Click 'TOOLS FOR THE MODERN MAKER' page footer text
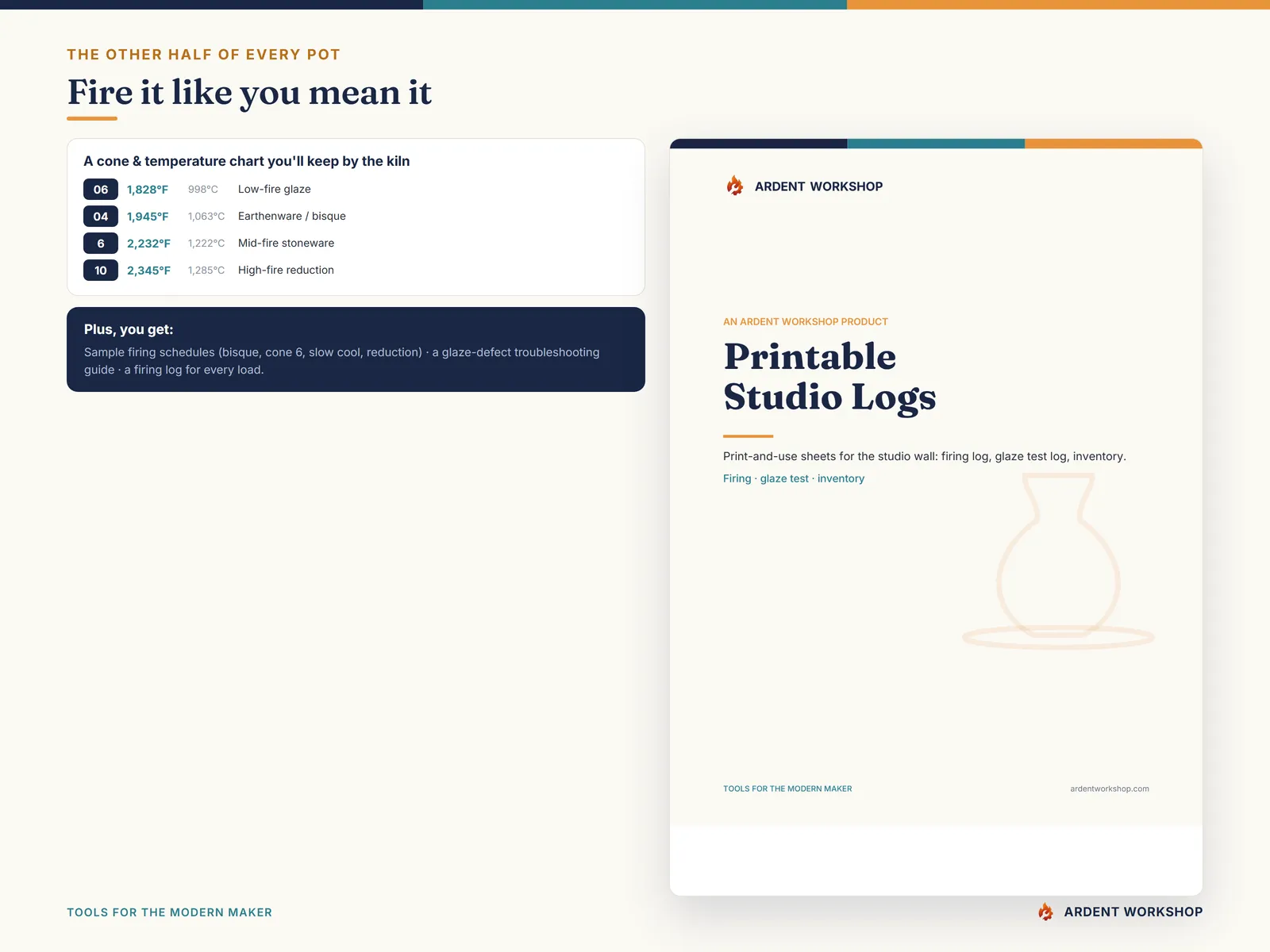 click(169, 912)
